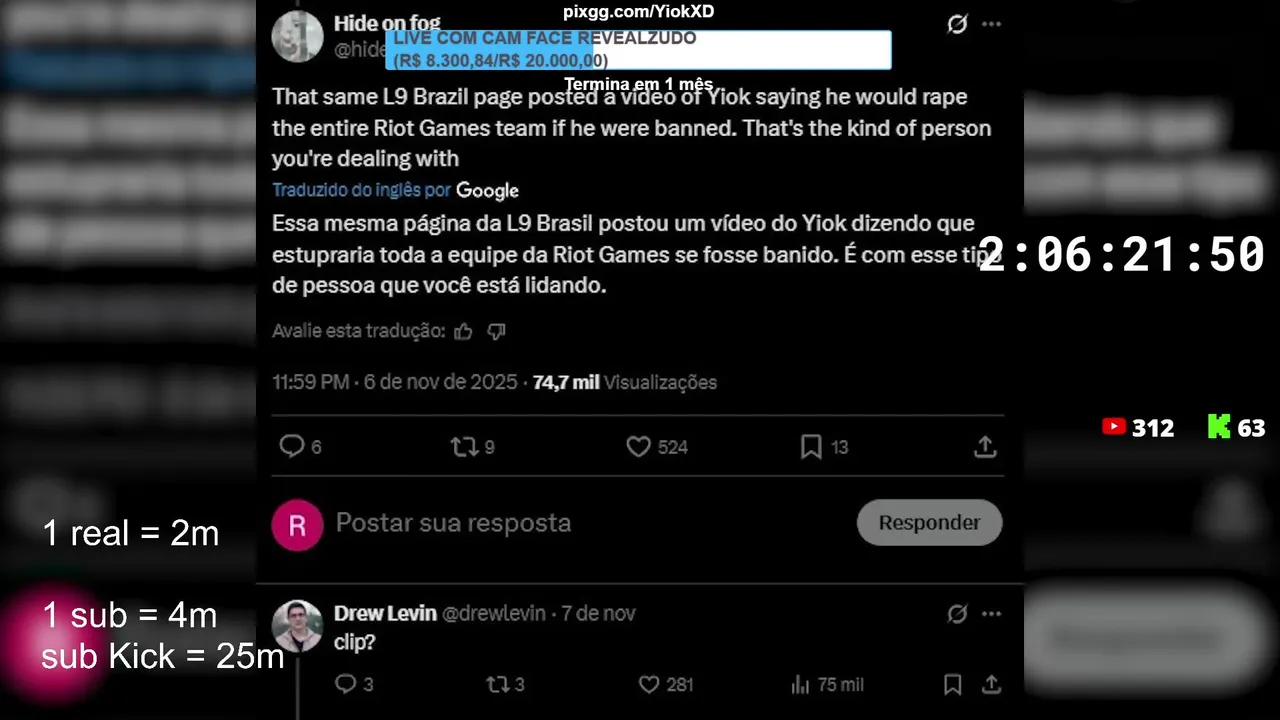Like Drew Levin's reply with heart icon
The width and height of the screenshot is (1280, 720).
(649, 684)
